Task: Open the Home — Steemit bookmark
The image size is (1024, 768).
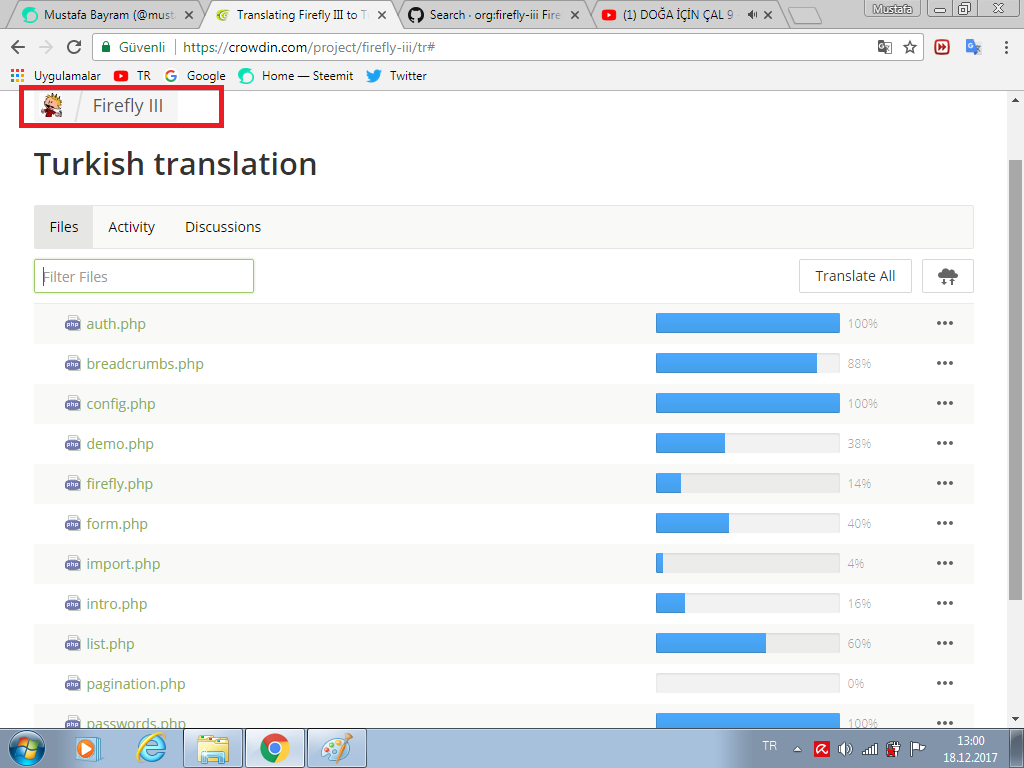Action: (296, 76)
